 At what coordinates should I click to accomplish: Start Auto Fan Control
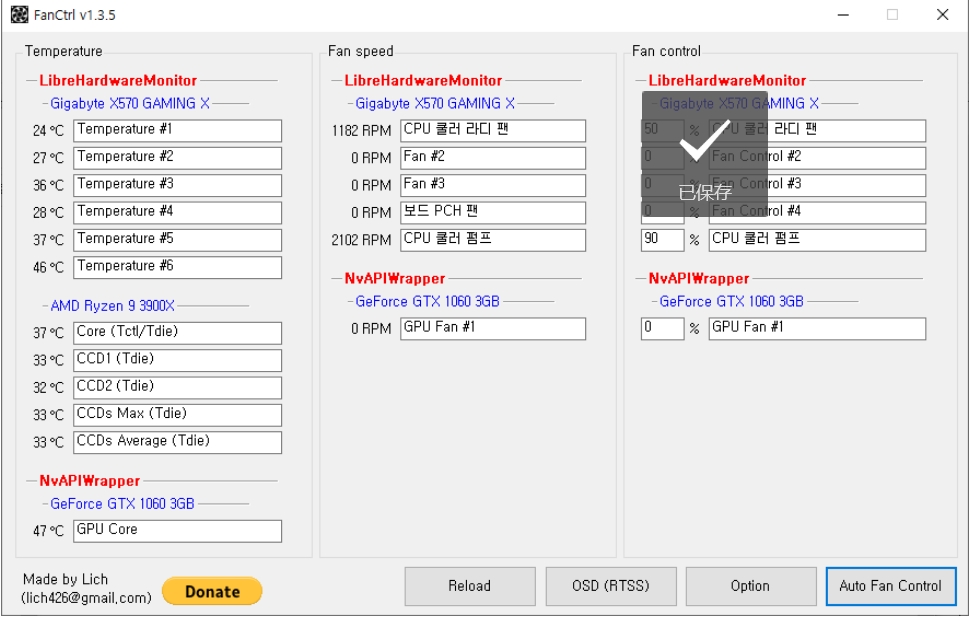(891, 586)
